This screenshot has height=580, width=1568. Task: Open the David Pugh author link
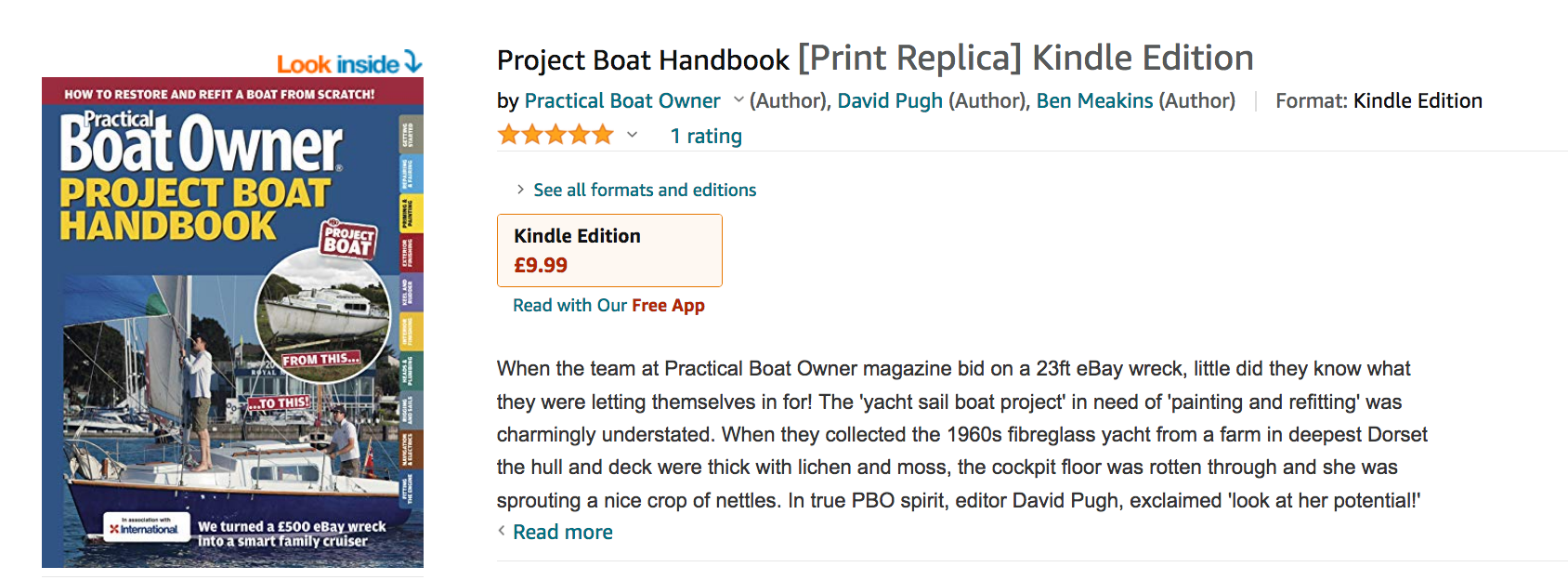tap(890, 100)
